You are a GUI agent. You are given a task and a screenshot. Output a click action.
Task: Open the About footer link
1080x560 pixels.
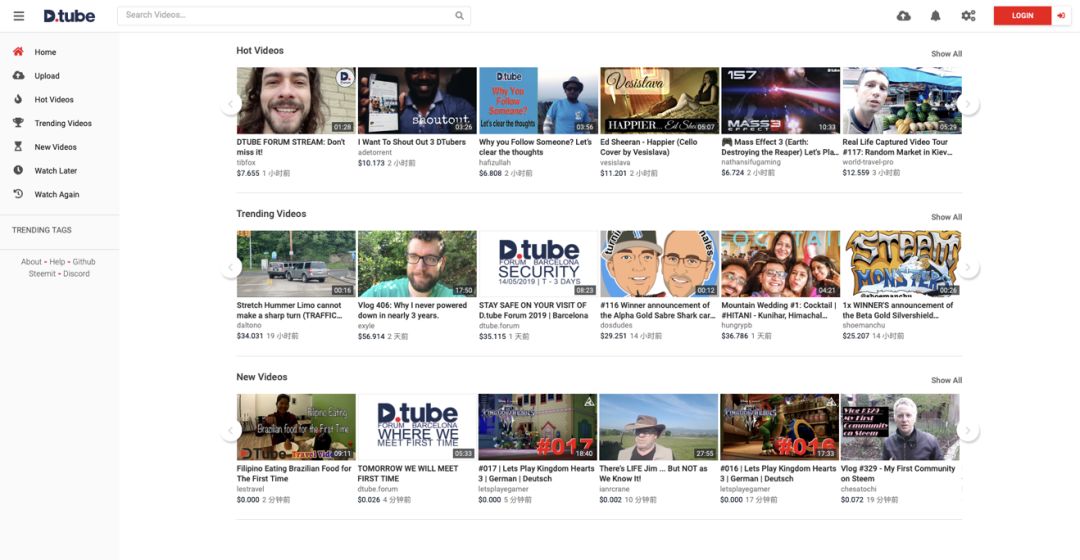pyautogui.click(x=31, y=262)
